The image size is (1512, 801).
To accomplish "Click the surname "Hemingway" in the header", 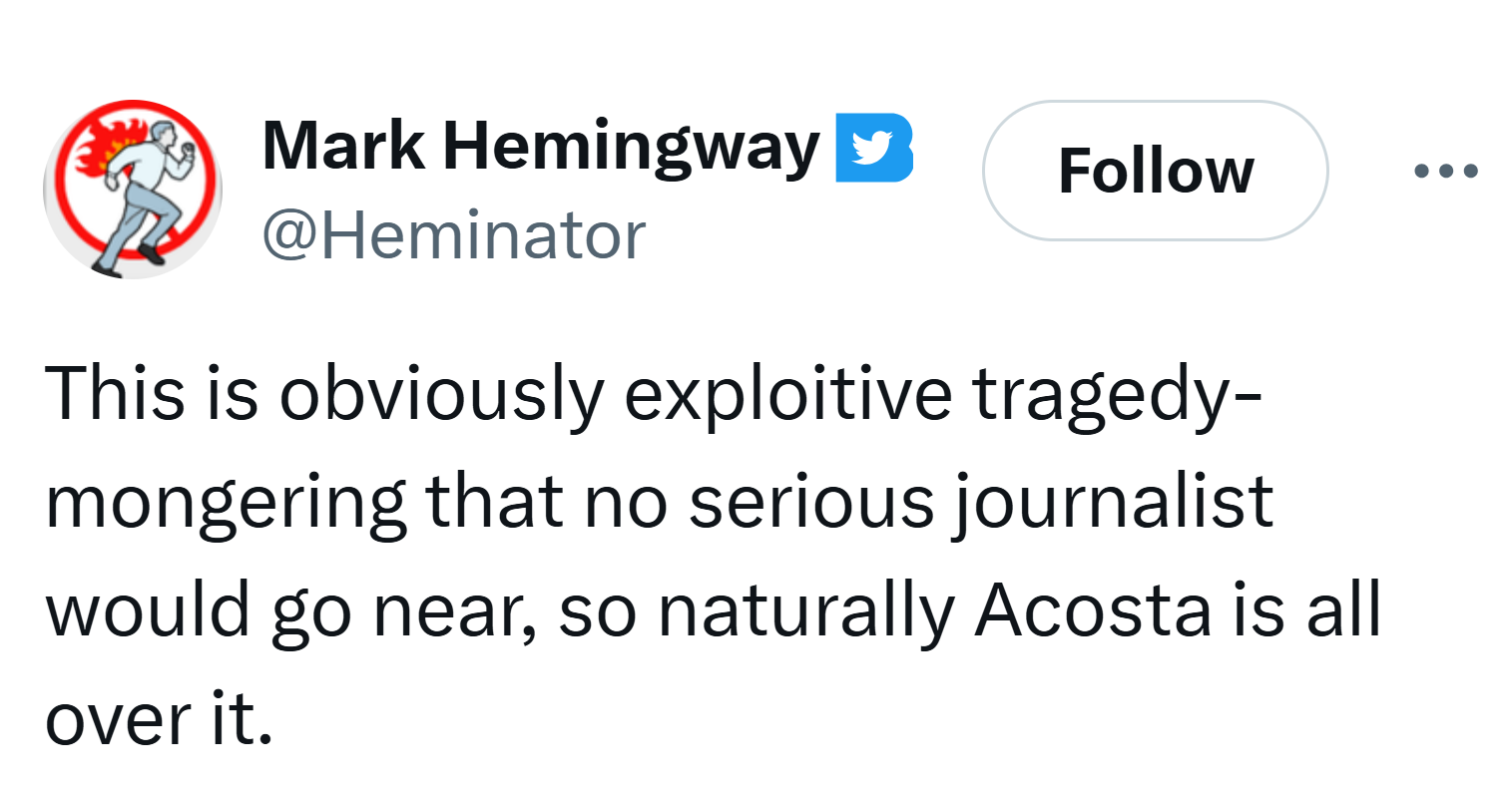I will point(631,146).
